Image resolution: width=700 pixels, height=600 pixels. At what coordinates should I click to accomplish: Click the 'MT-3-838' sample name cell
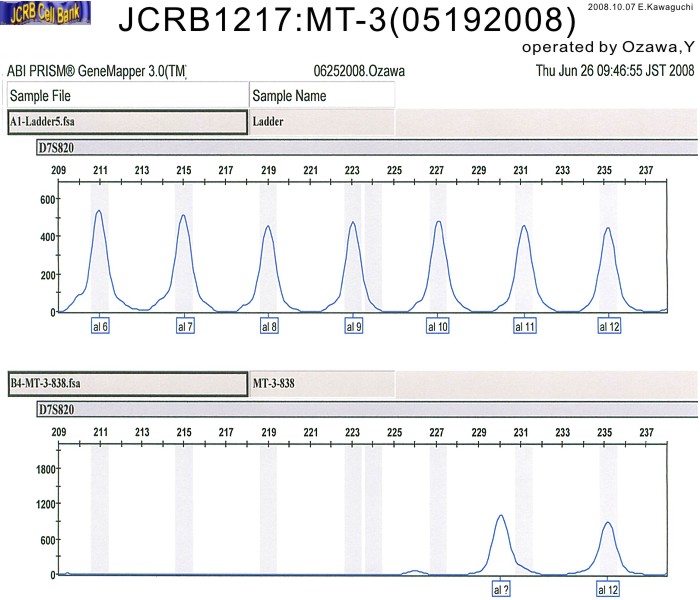321,384
